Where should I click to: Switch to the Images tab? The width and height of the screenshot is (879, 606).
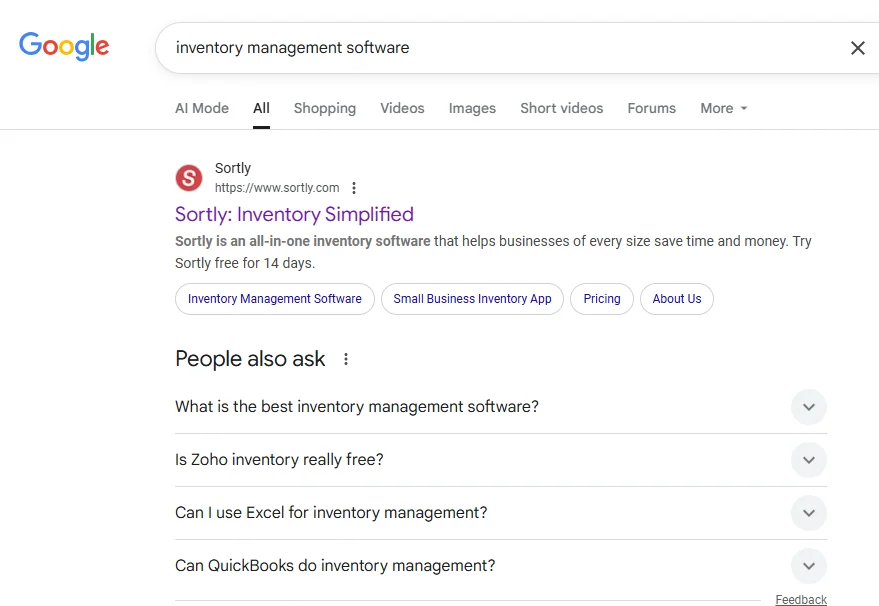point(472,108)
